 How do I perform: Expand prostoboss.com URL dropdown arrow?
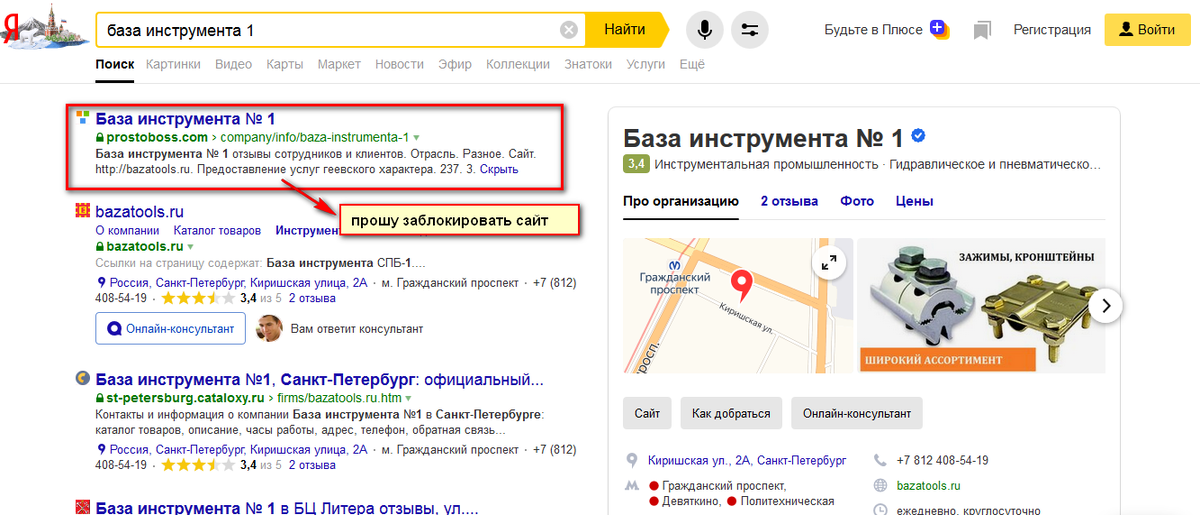(x=417, y=137)
